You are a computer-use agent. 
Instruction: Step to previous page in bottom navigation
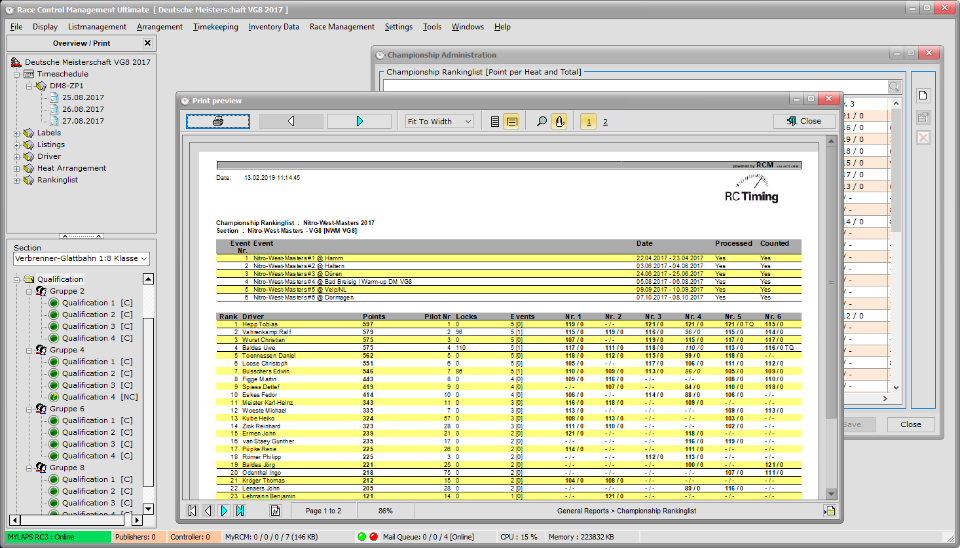pos(208,511)
